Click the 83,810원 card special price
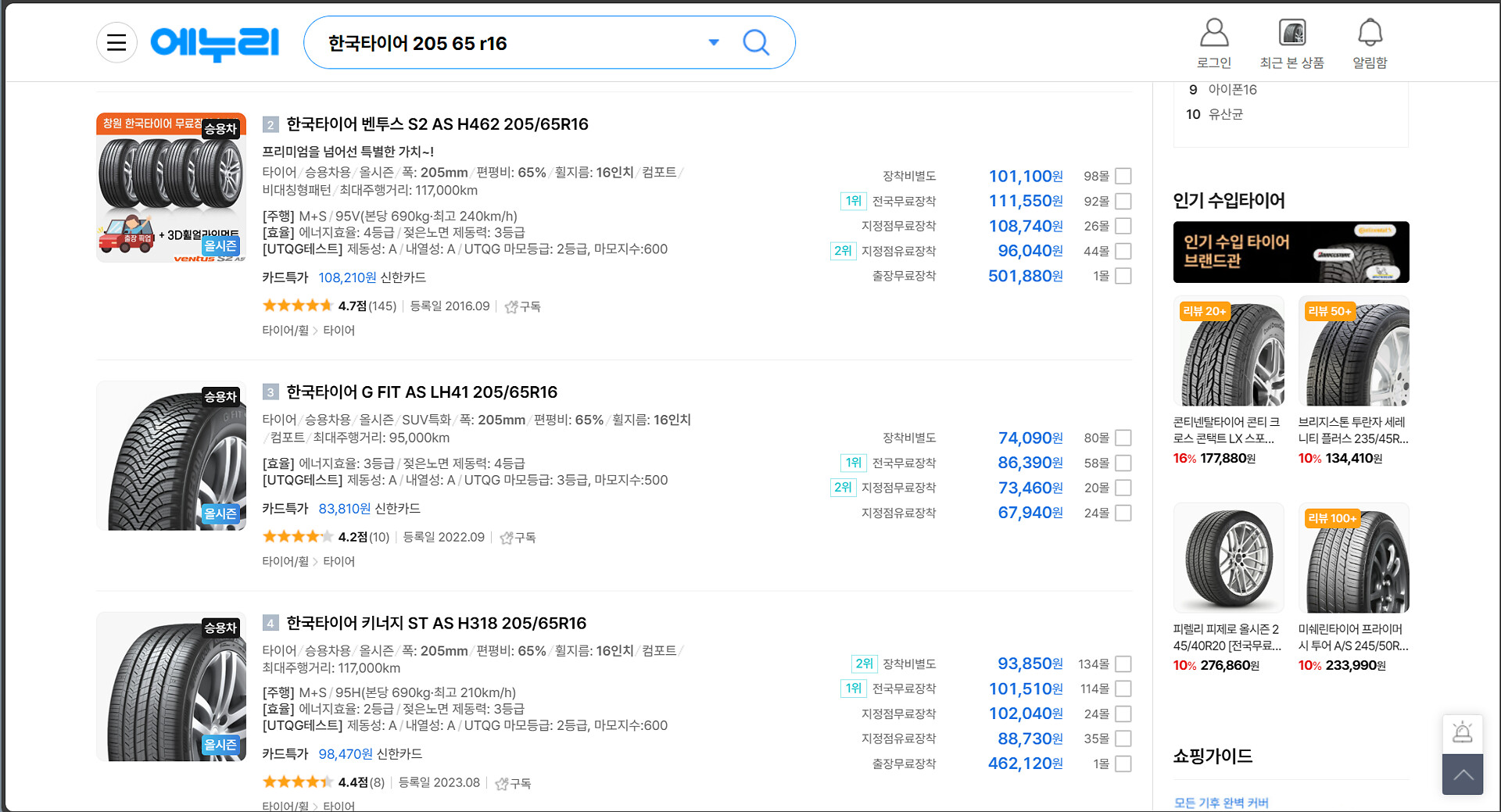The width and height of the screenshot is (1501, 812). point(345,509)
